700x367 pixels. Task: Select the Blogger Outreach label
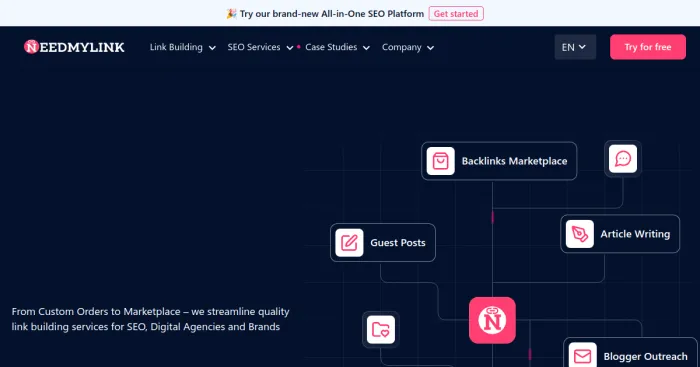tap(645, 356)
